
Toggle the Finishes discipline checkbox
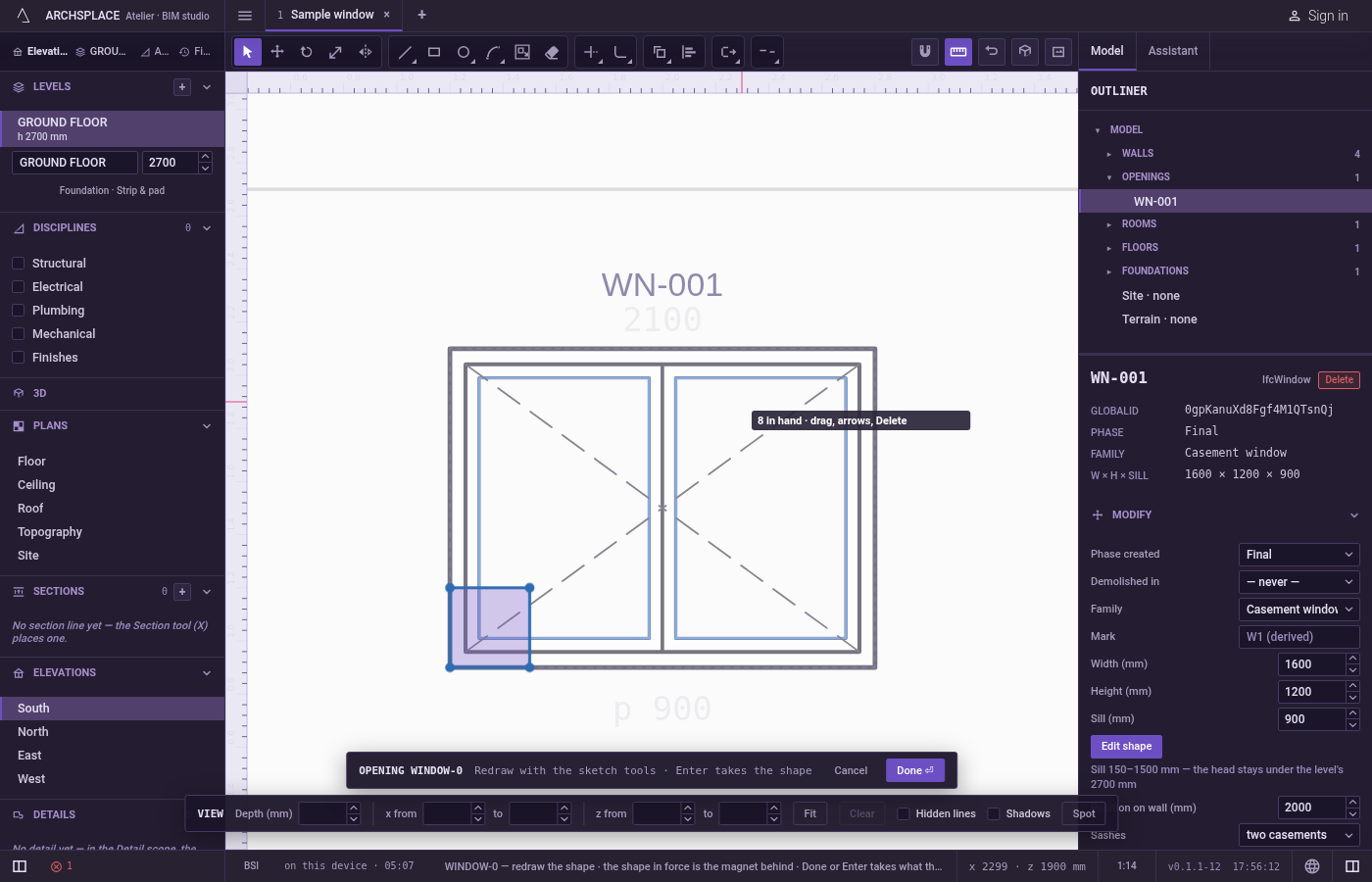click(18, 358)
